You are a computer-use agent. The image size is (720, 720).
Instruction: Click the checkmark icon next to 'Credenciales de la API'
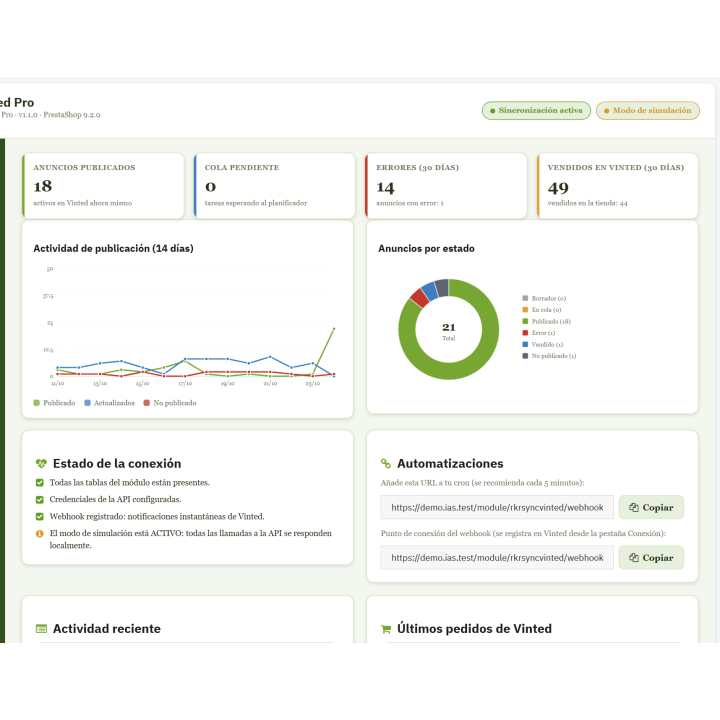tap(39, 500)
